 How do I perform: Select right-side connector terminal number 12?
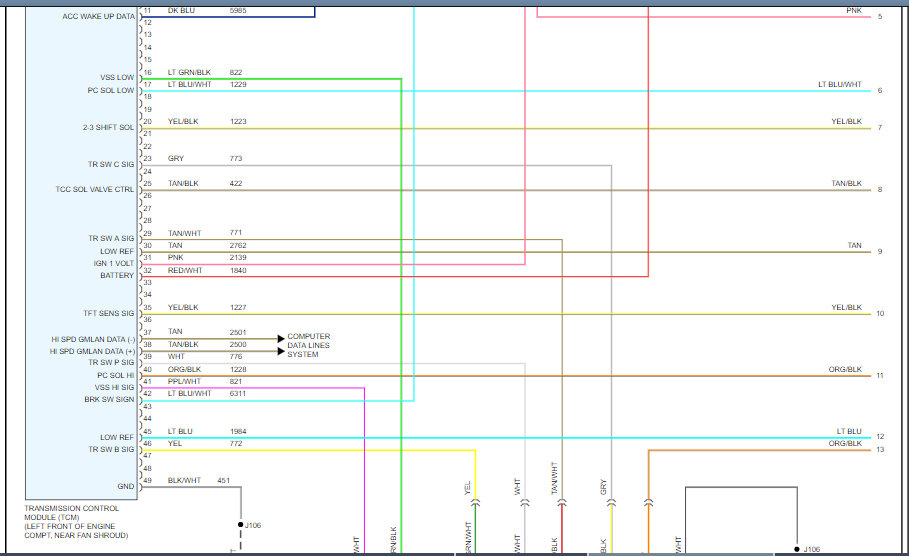click(880, 437)
